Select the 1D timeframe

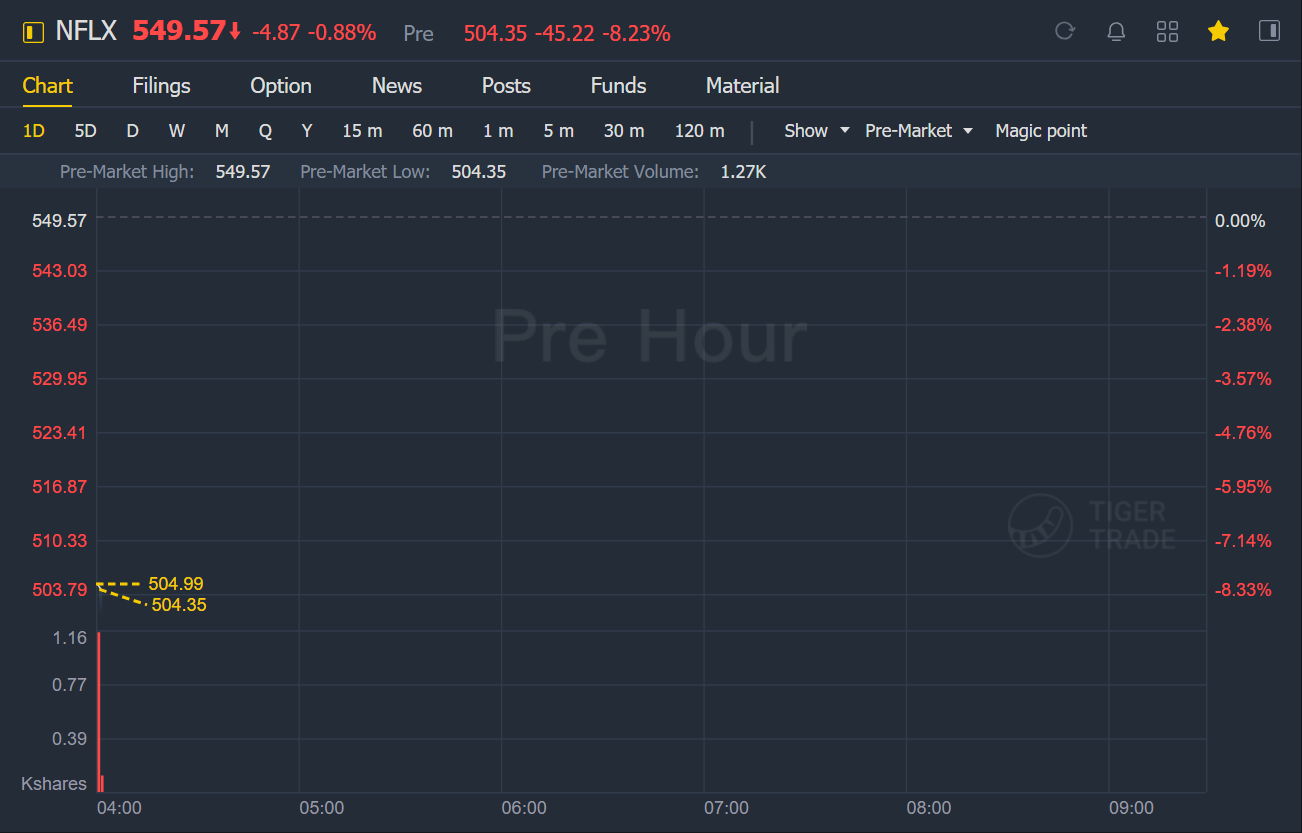(x=34, y=131)
